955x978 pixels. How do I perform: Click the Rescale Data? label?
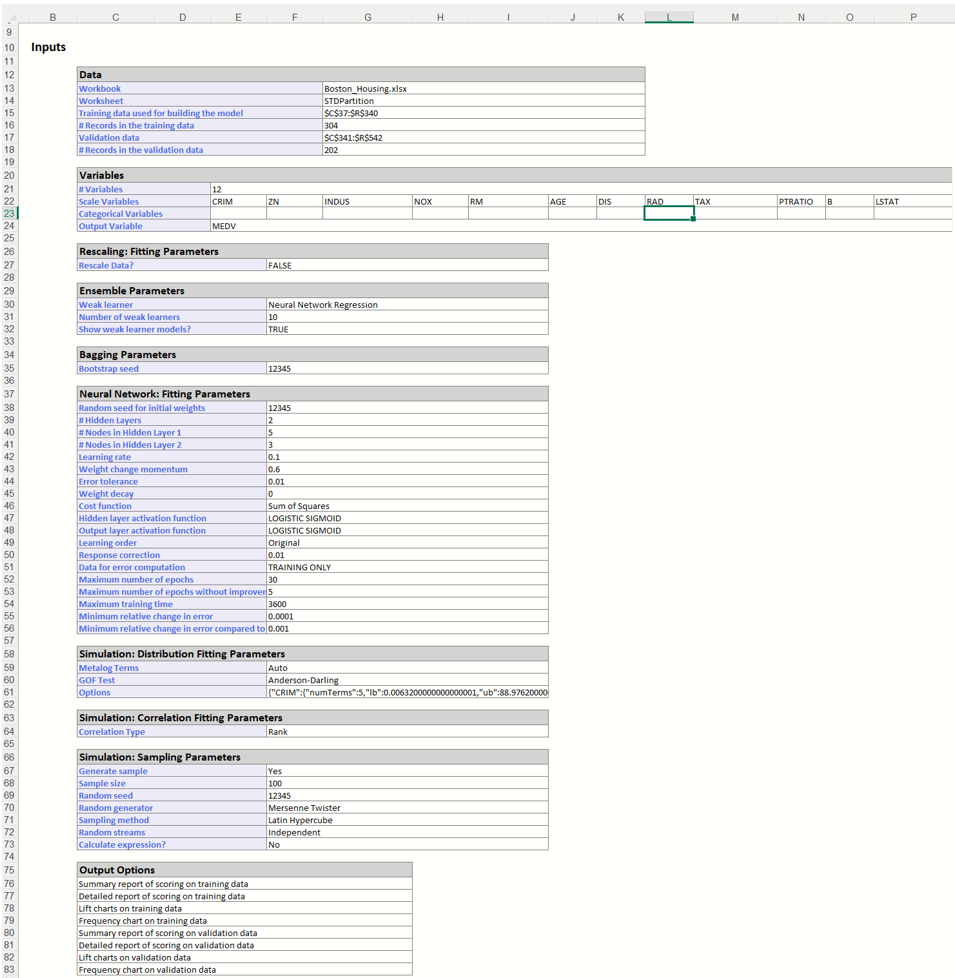click(x=106, y=266)
